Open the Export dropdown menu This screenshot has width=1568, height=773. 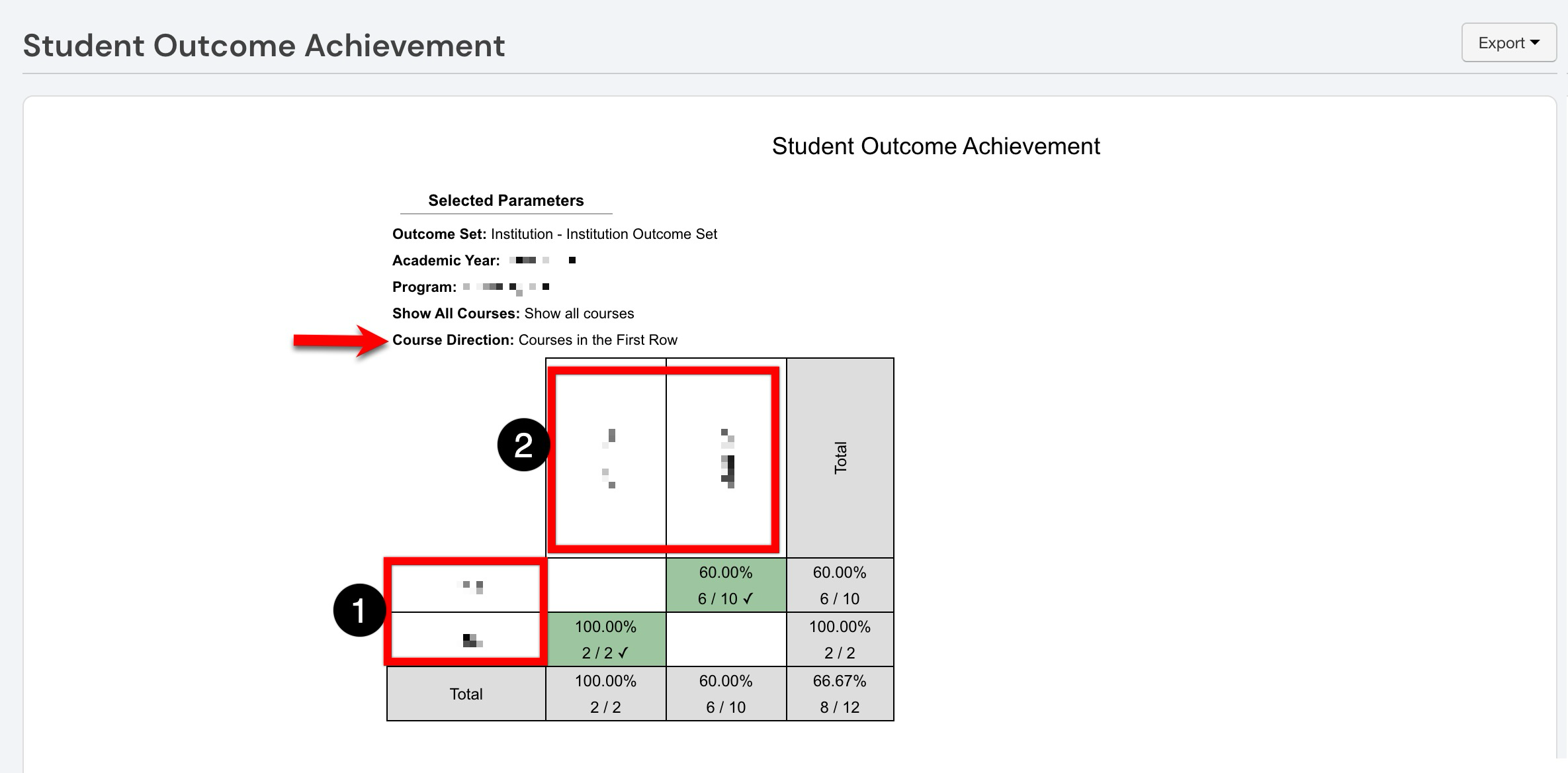click(x=1508, y=43)
